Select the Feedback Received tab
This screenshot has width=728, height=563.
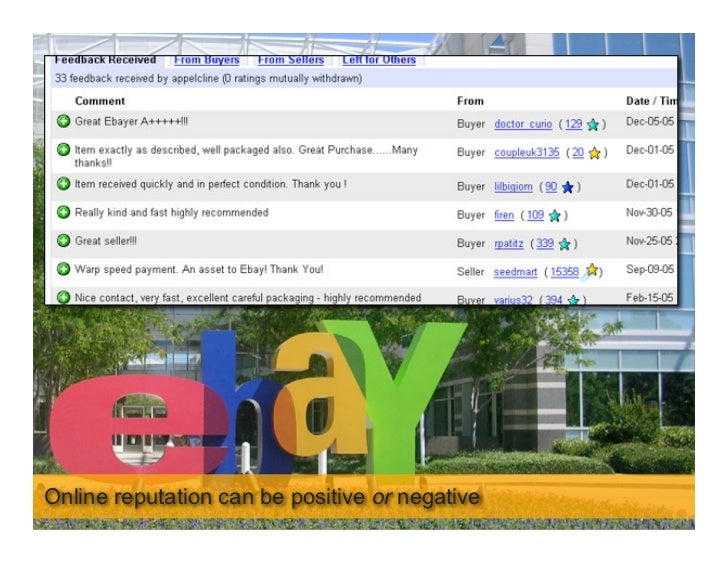pos(105,60)
